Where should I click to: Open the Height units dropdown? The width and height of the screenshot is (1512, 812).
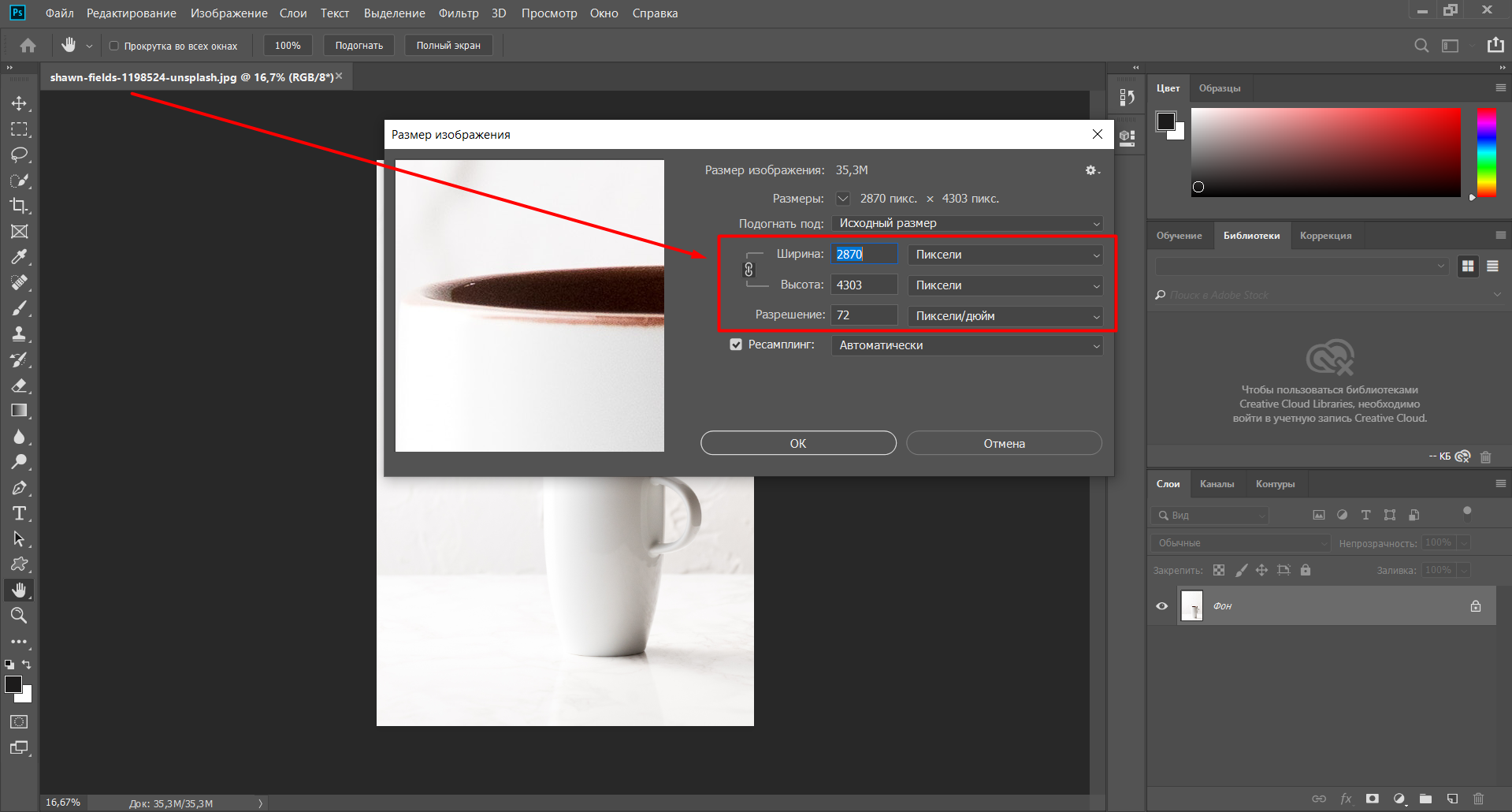coord(1005,285)
